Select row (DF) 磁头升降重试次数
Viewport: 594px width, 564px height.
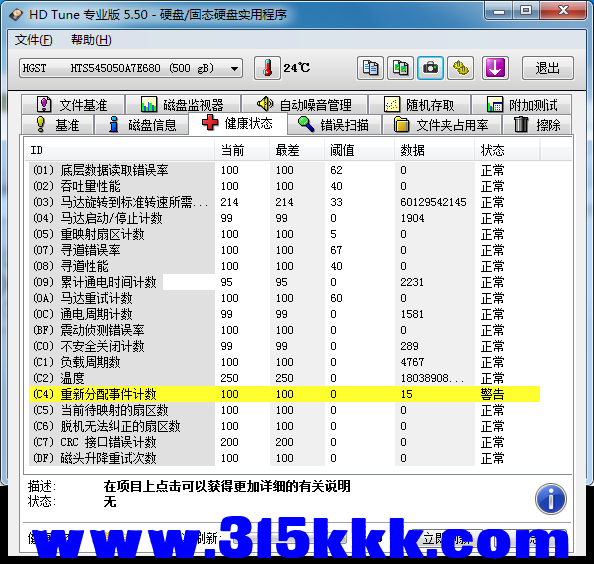[x=284, y=458]
